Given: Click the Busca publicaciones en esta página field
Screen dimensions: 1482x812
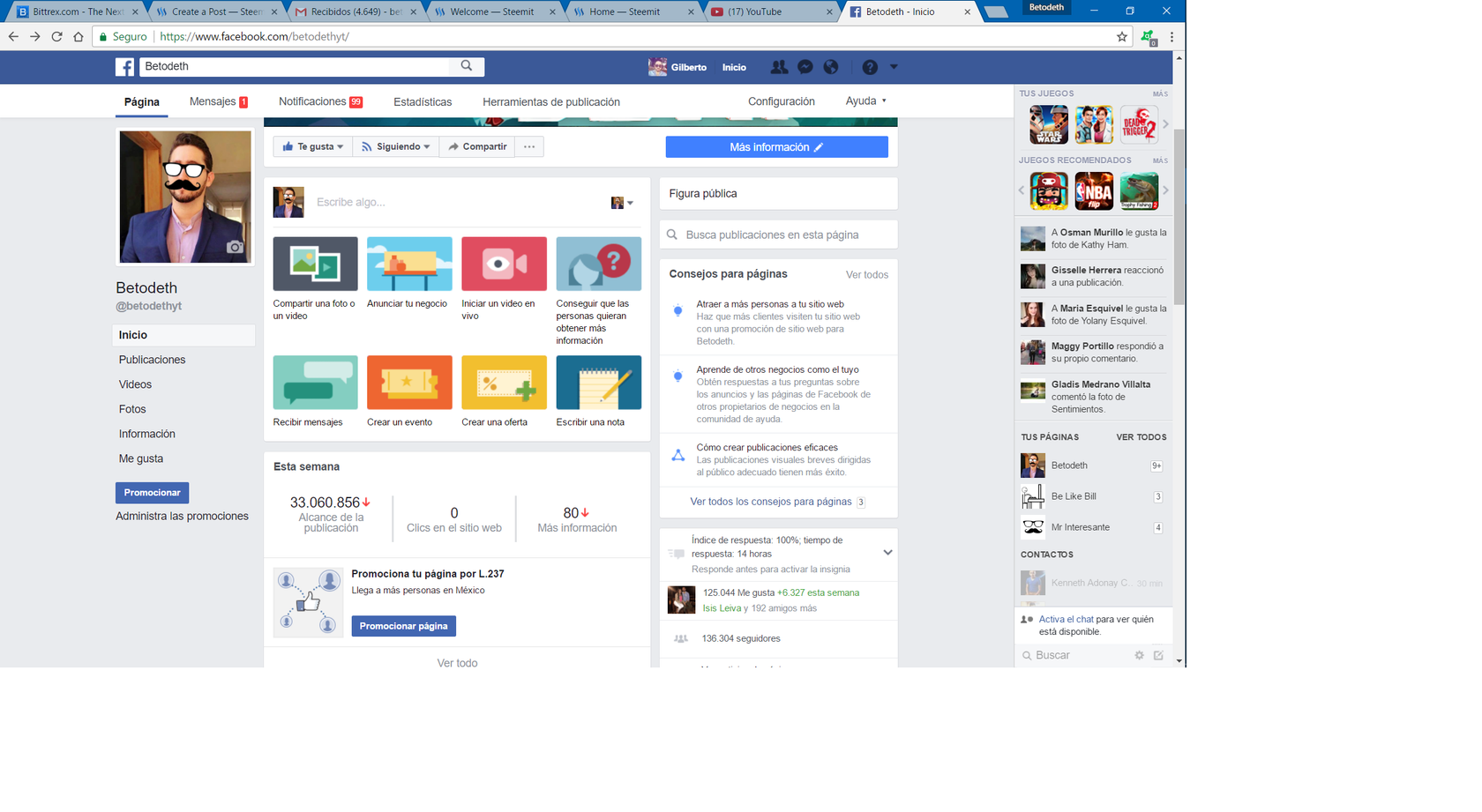Looking at the screenshot, I should click(778, 235).
